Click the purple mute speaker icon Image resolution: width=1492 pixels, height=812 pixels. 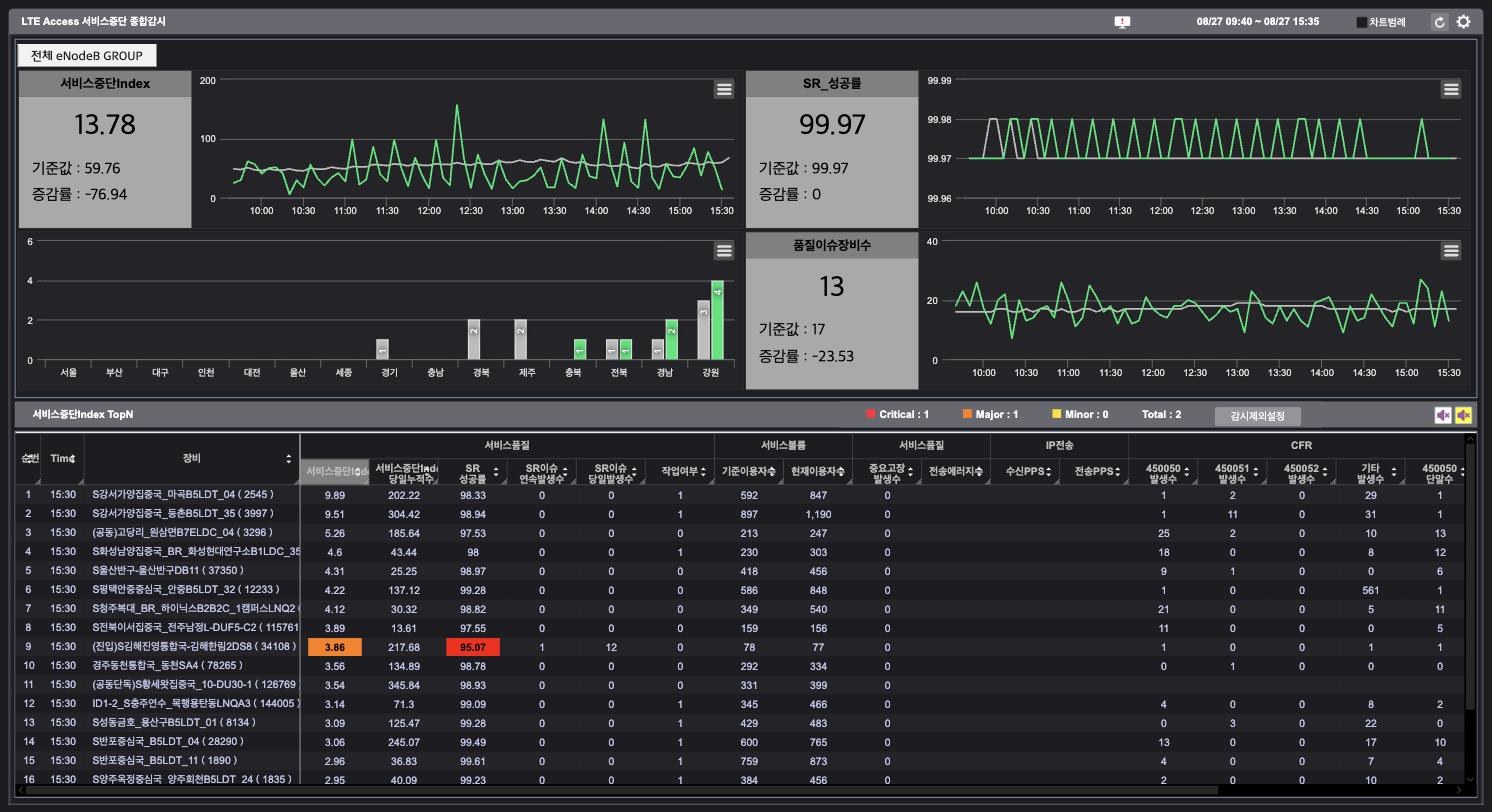[1443, 415]
